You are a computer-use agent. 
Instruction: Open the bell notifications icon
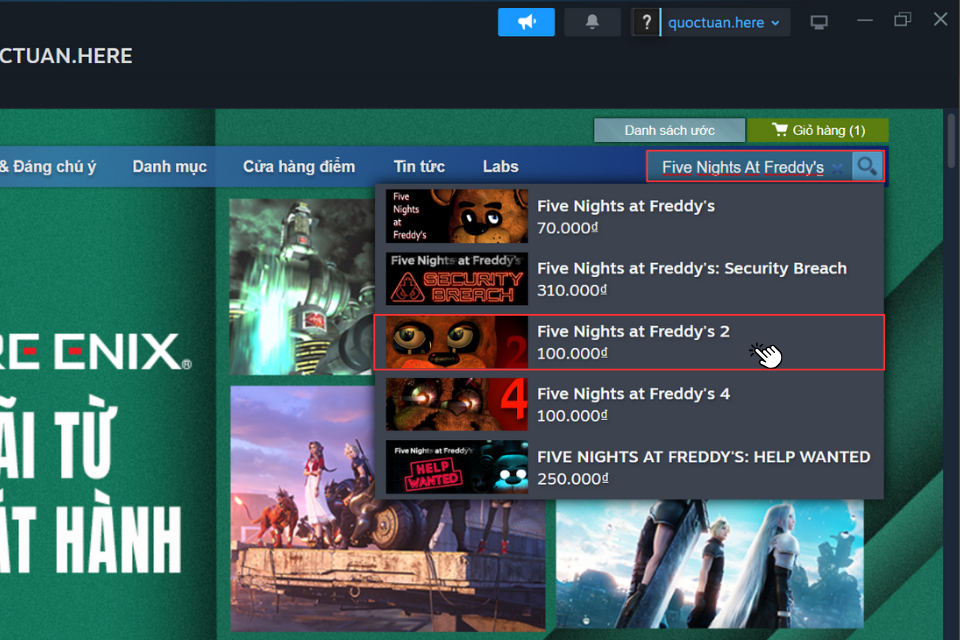point(592,22)
